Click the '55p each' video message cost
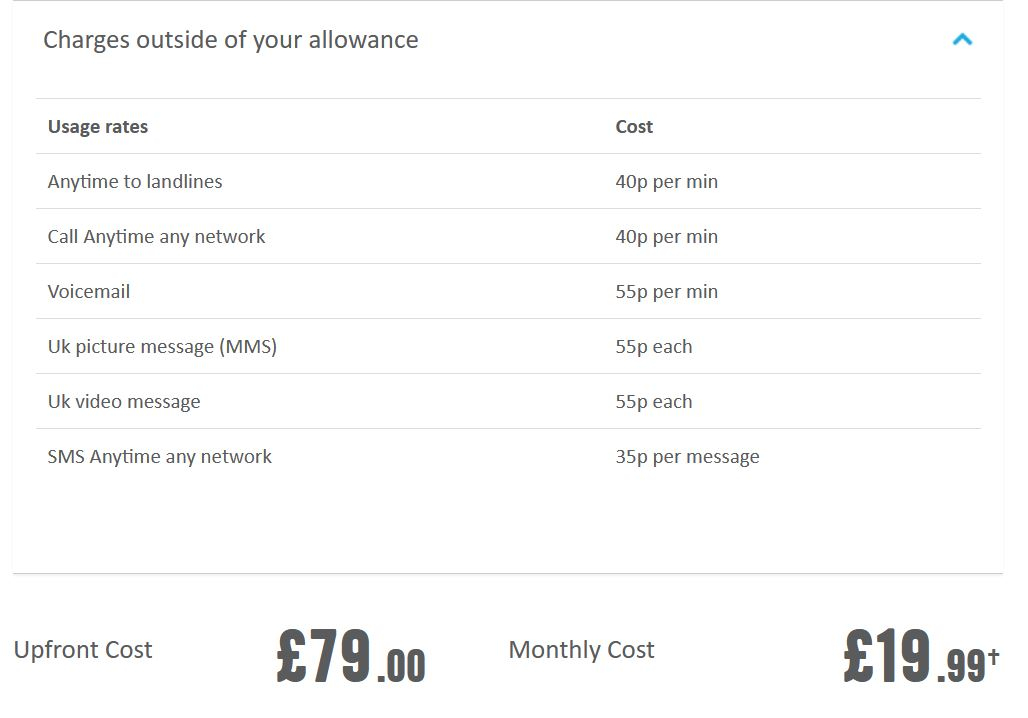Screen dimensions: 1028x718 (x=654, y=401)
